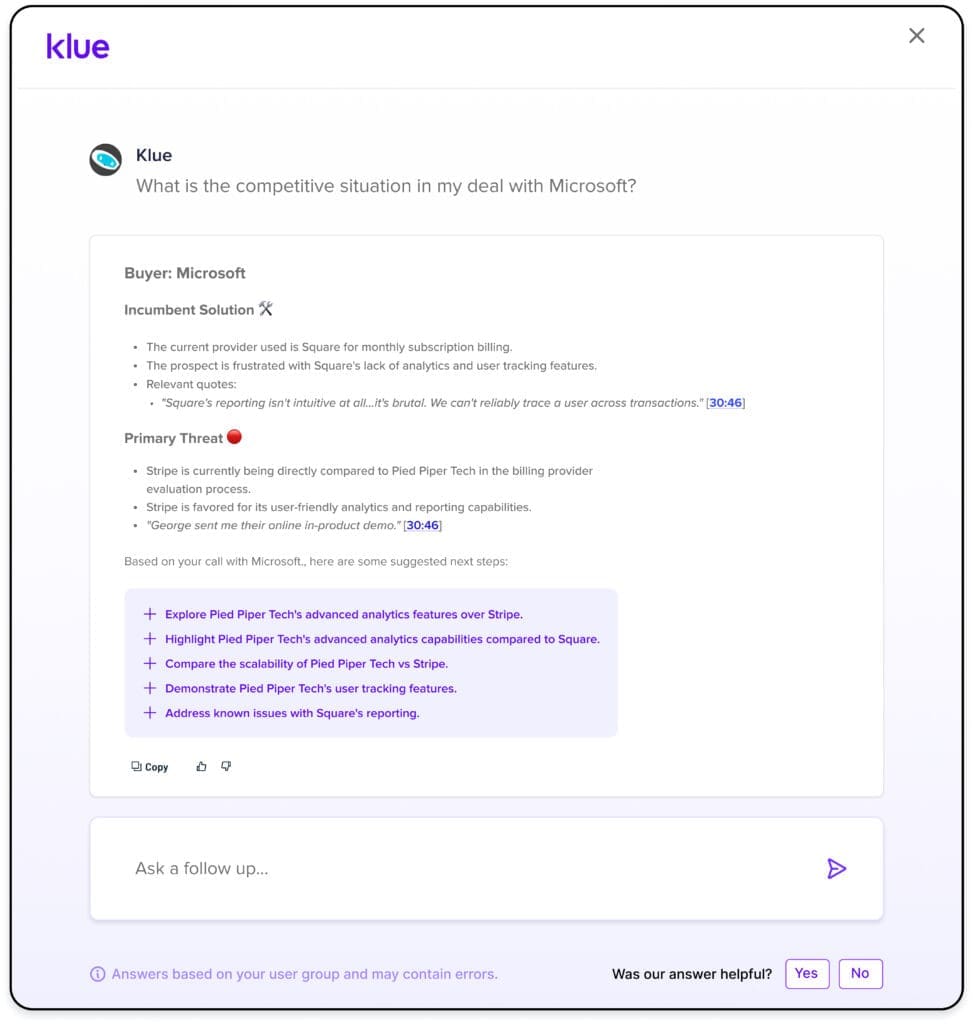Add 'Highlight advanced analytics capabilities compared to Square'
This screenshot has height=1024, width=973.
pyautogui.click(x=382, y=639)
